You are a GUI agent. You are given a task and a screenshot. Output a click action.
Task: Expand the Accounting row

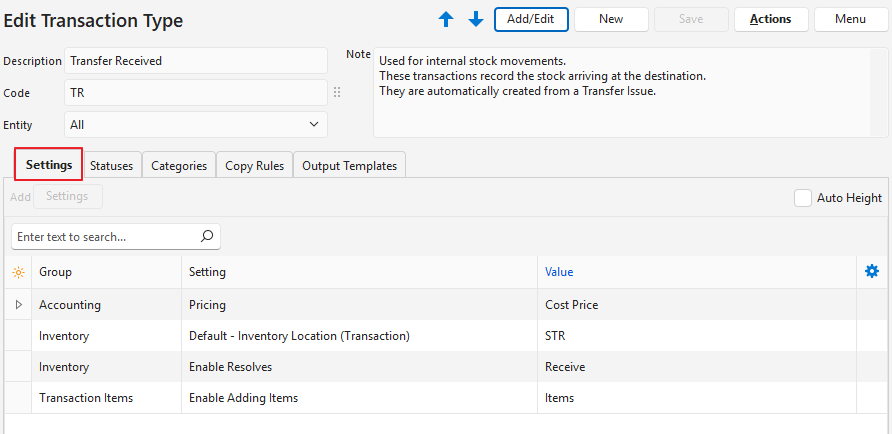(x=18, y=304)
